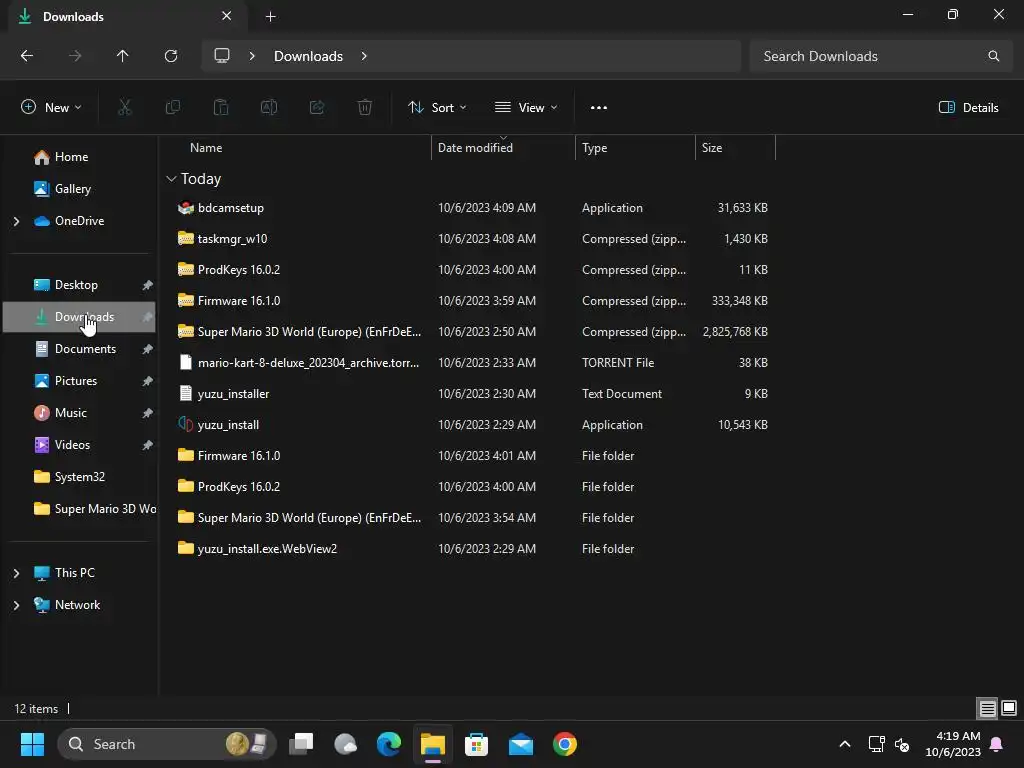Switch to large thumbnails view in status bar
Screen dimensions: 1024x768
click(x=1009, y=709)
